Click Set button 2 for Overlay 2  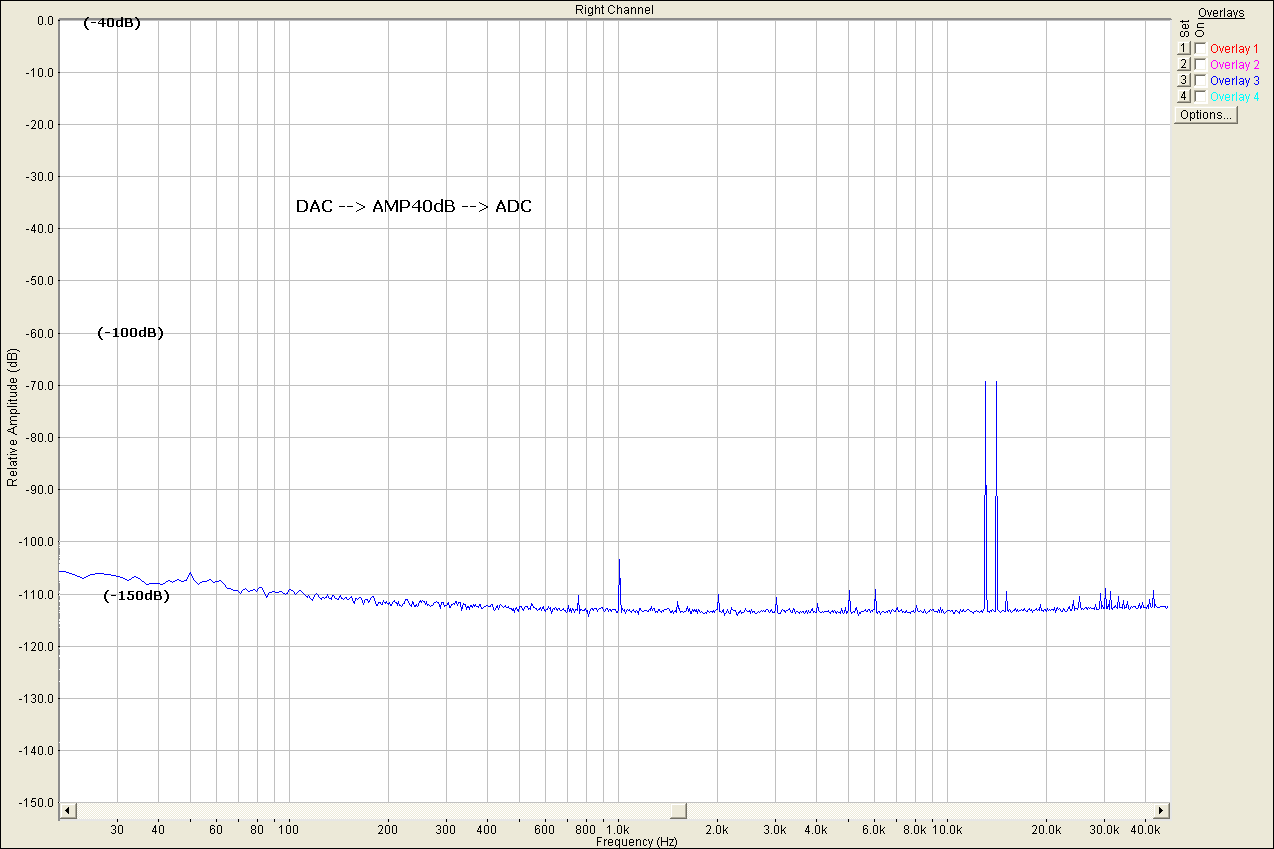pos(1183,64)
